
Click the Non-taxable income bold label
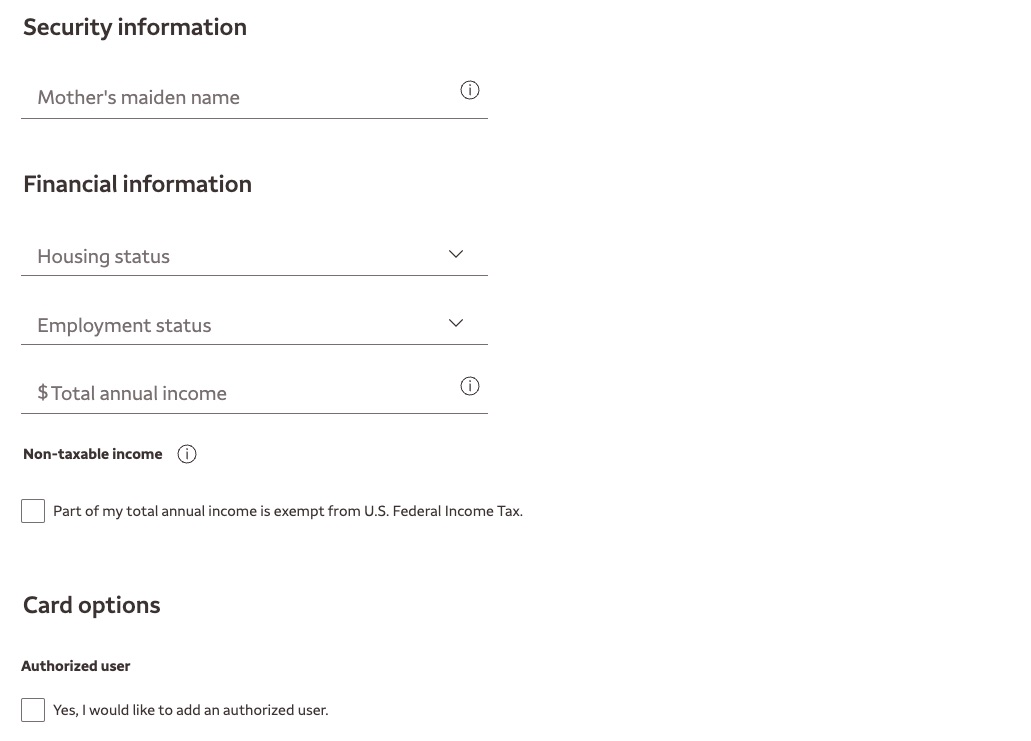(92, 454)
